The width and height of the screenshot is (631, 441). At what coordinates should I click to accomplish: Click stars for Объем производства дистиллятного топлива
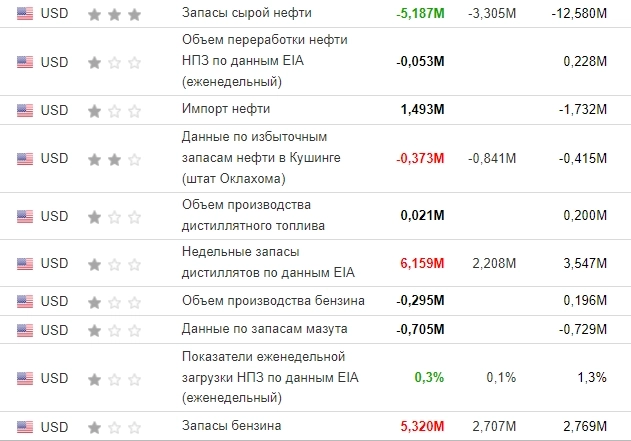pos(114,216)
